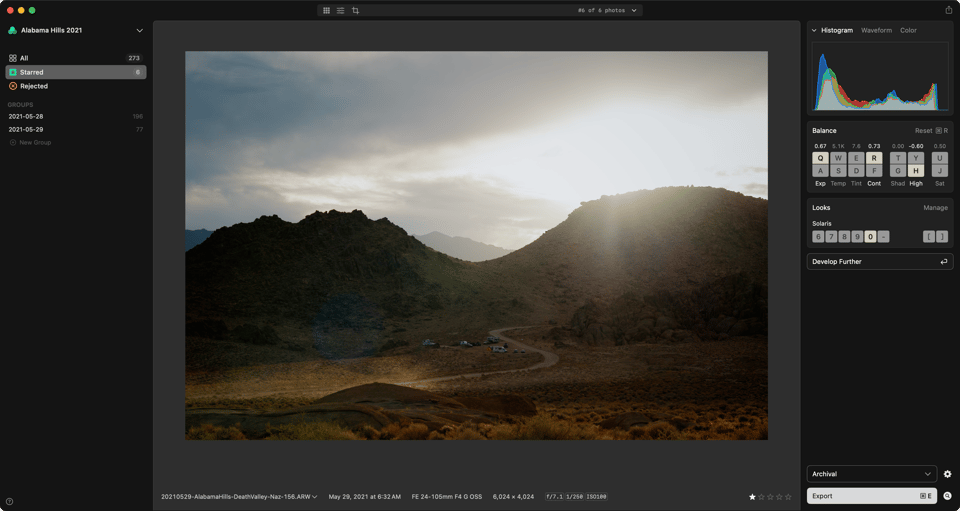Click the 6,024 × 4,024 dimensions text
The image size is (960, 511).
pos(513,497)
